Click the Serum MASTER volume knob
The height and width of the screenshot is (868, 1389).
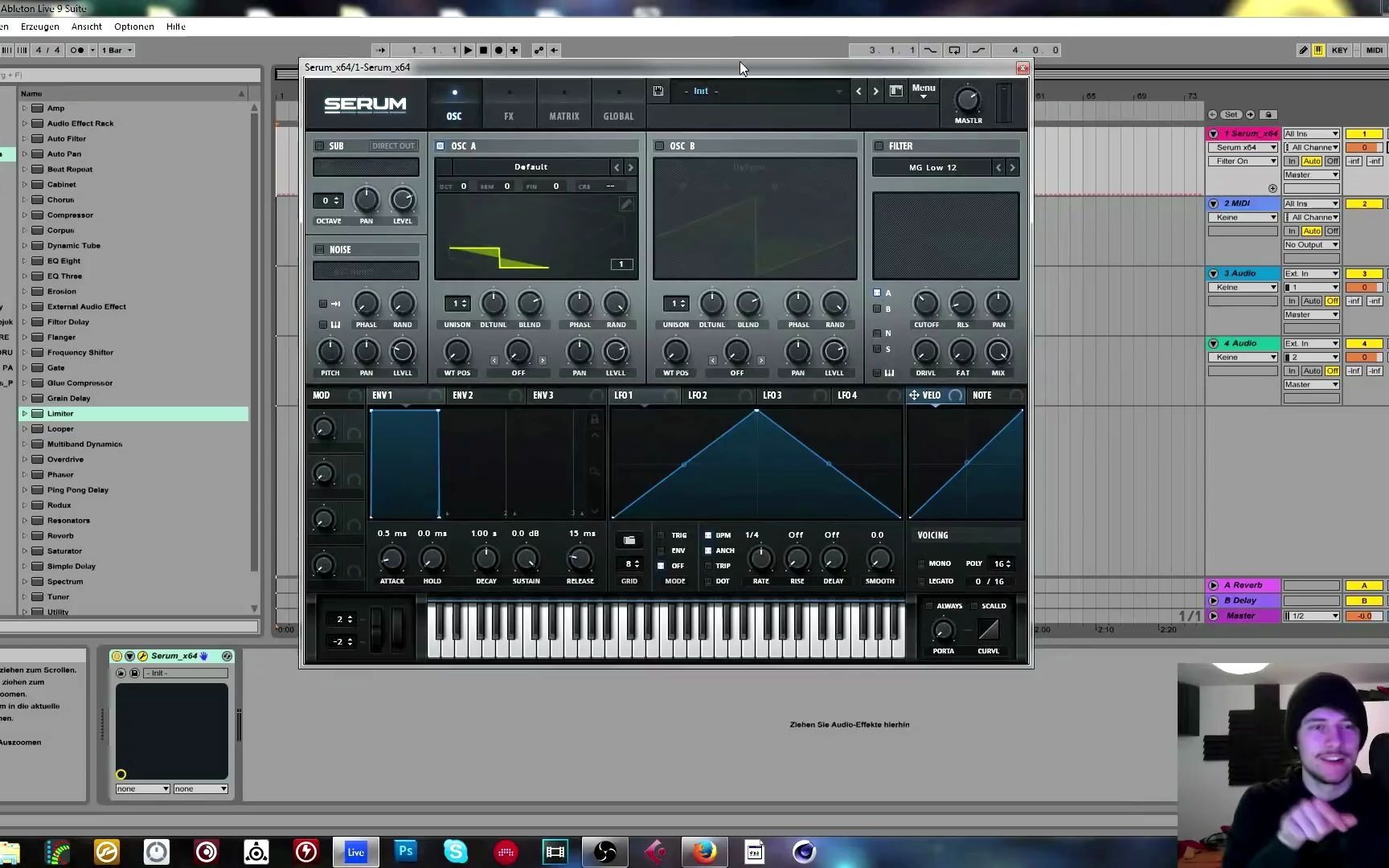968,100
